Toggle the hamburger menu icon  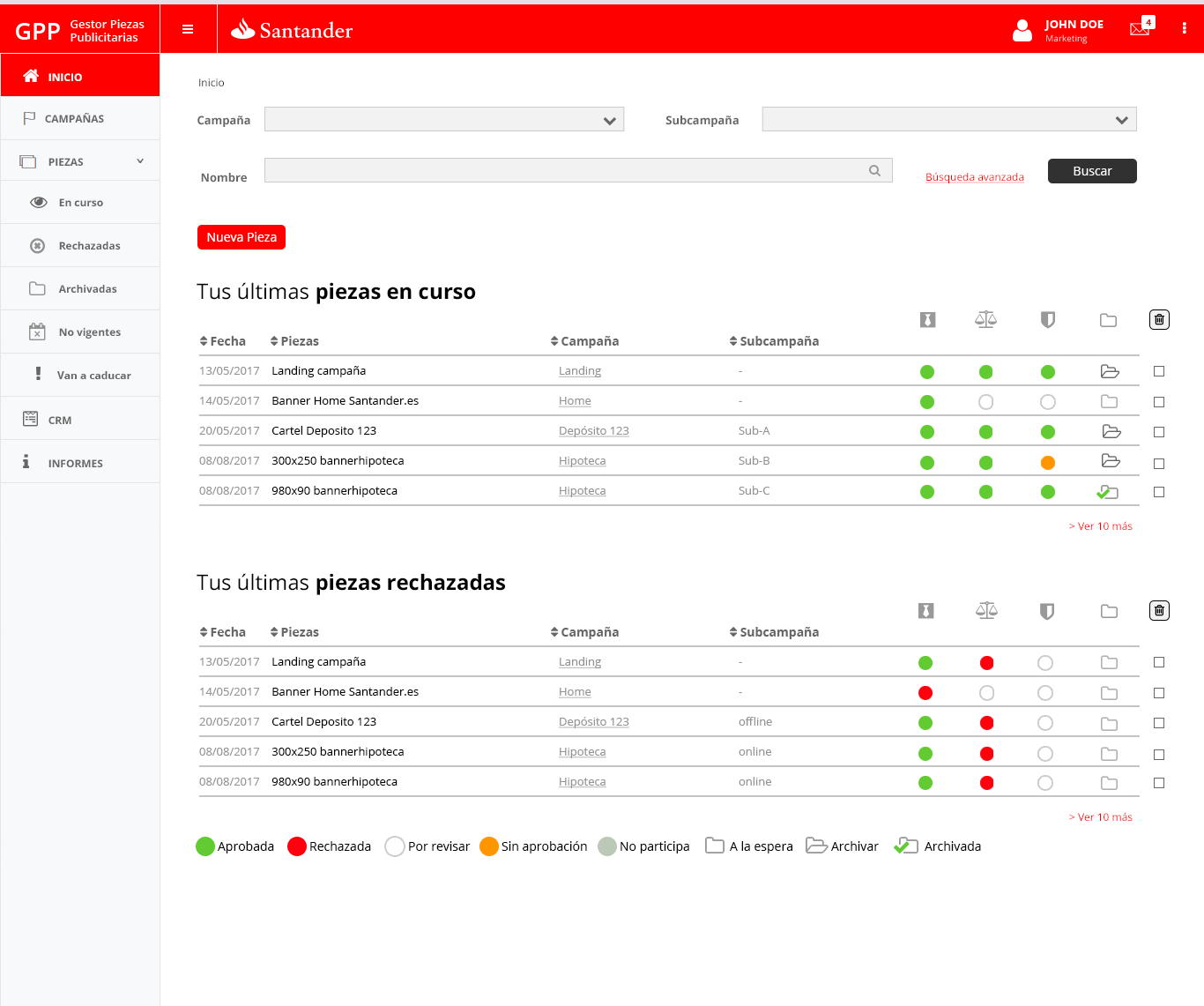[x=188, y=29]
